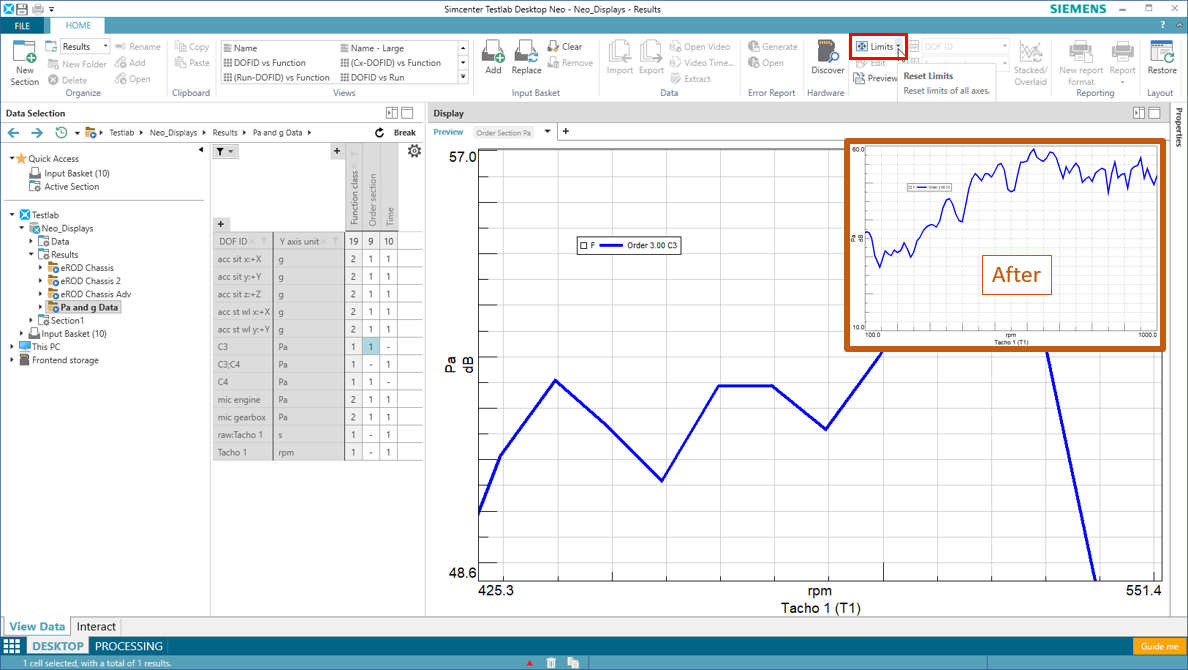Screen dimensions: 1188x670
Task: Switch to the Interact tab
Action: 96,627
